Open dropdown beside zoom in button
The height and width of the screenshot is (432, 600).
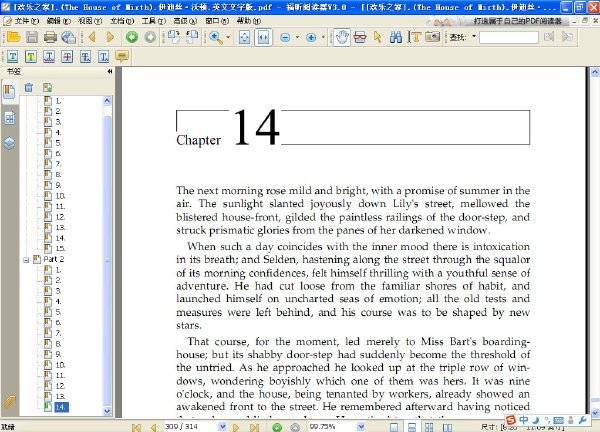tap(323, 37)
